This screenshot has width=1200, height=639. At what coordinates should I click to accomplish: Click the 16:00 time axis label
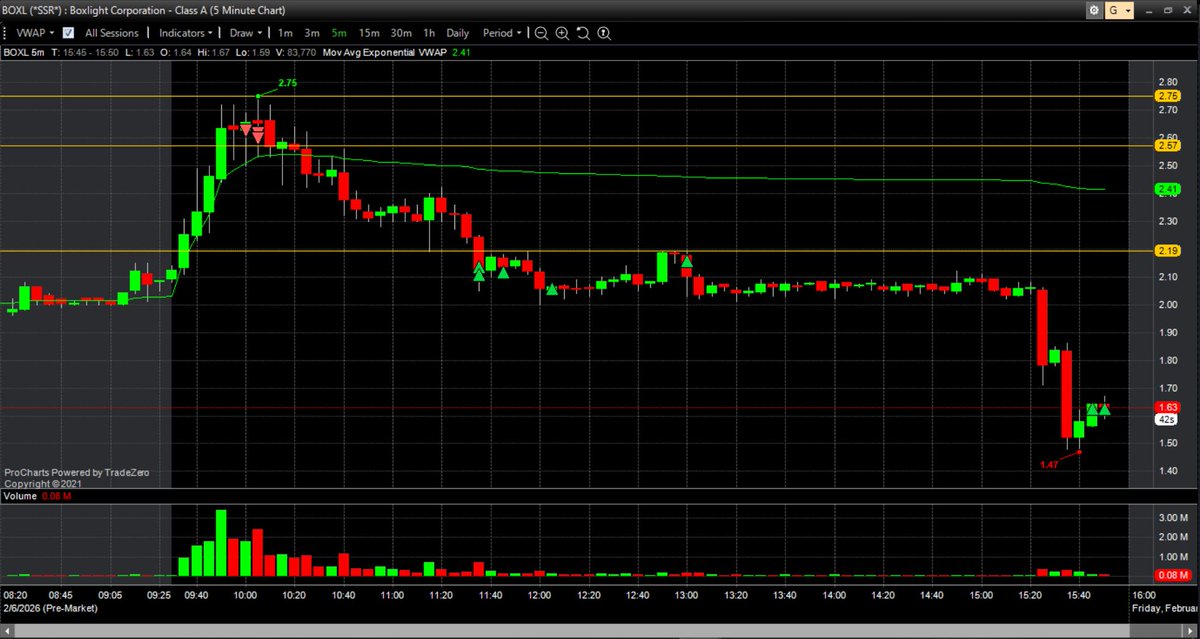point(1143,594)
